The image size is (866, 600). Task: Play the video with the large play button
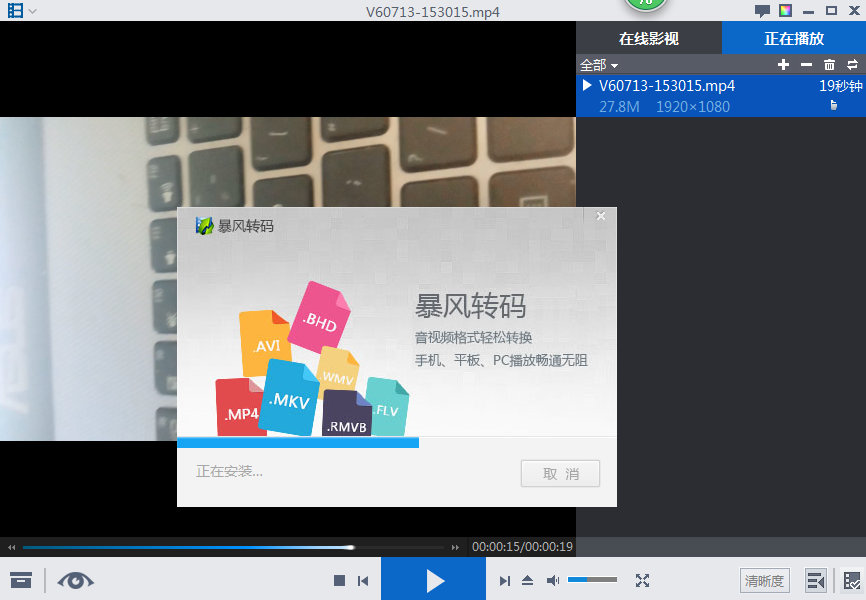click(x=434, y=579)
